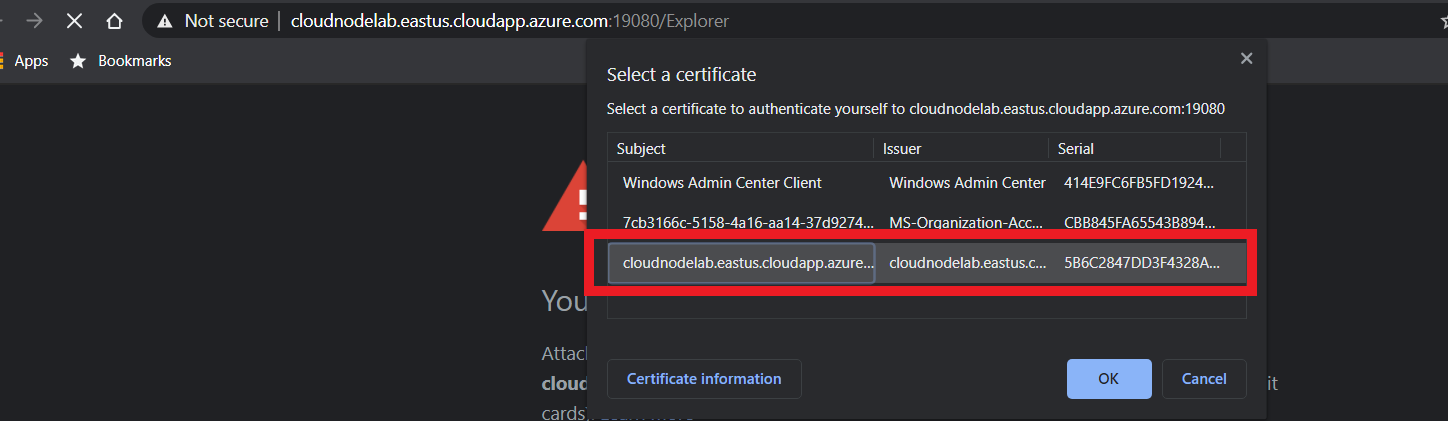Stop page loading with the X icon
Image resolution: width=1448 pixels, height=421 pixels.
point(74,21)
